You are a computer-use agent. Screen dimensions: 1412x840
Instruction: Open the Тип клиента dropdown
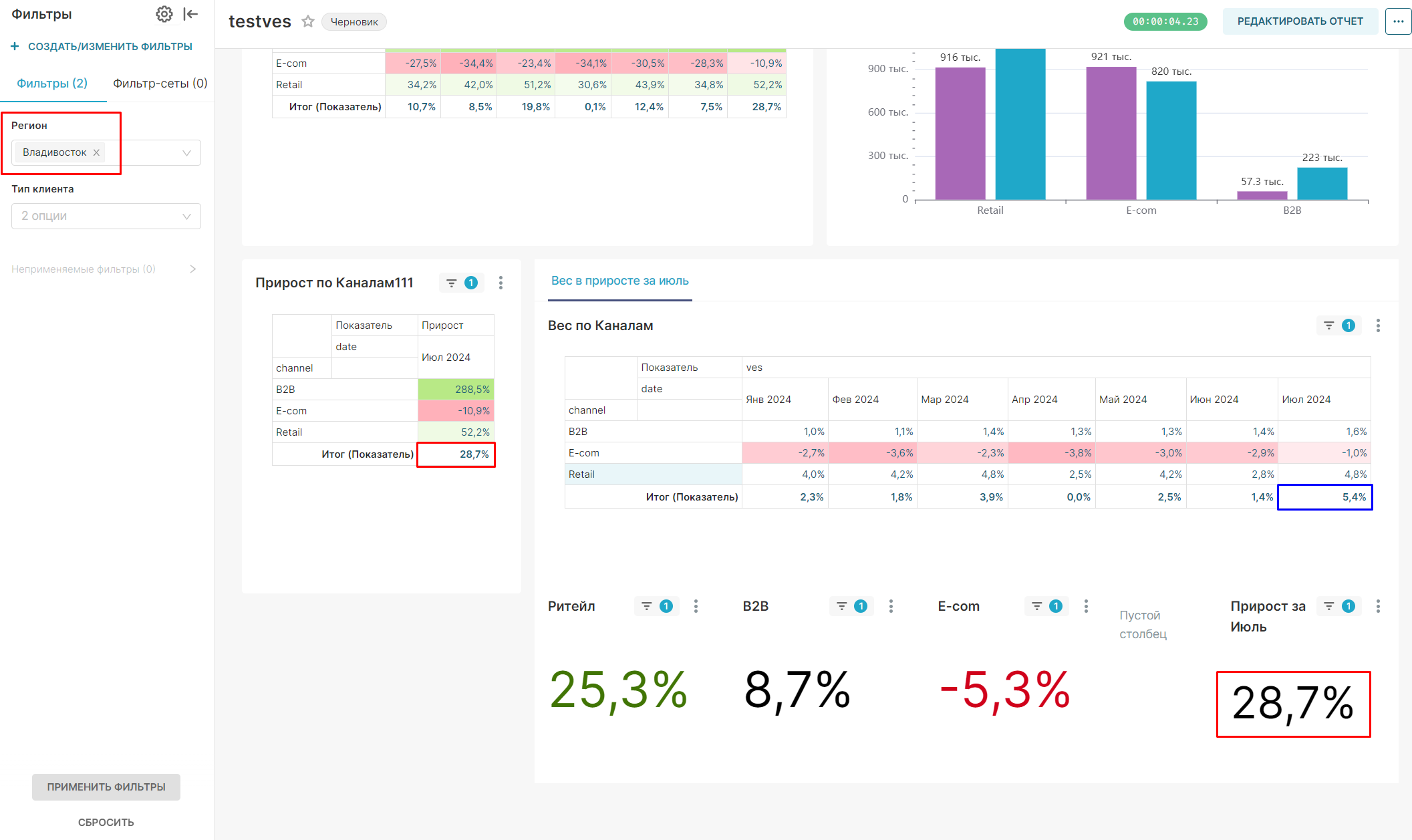[106, 216]
